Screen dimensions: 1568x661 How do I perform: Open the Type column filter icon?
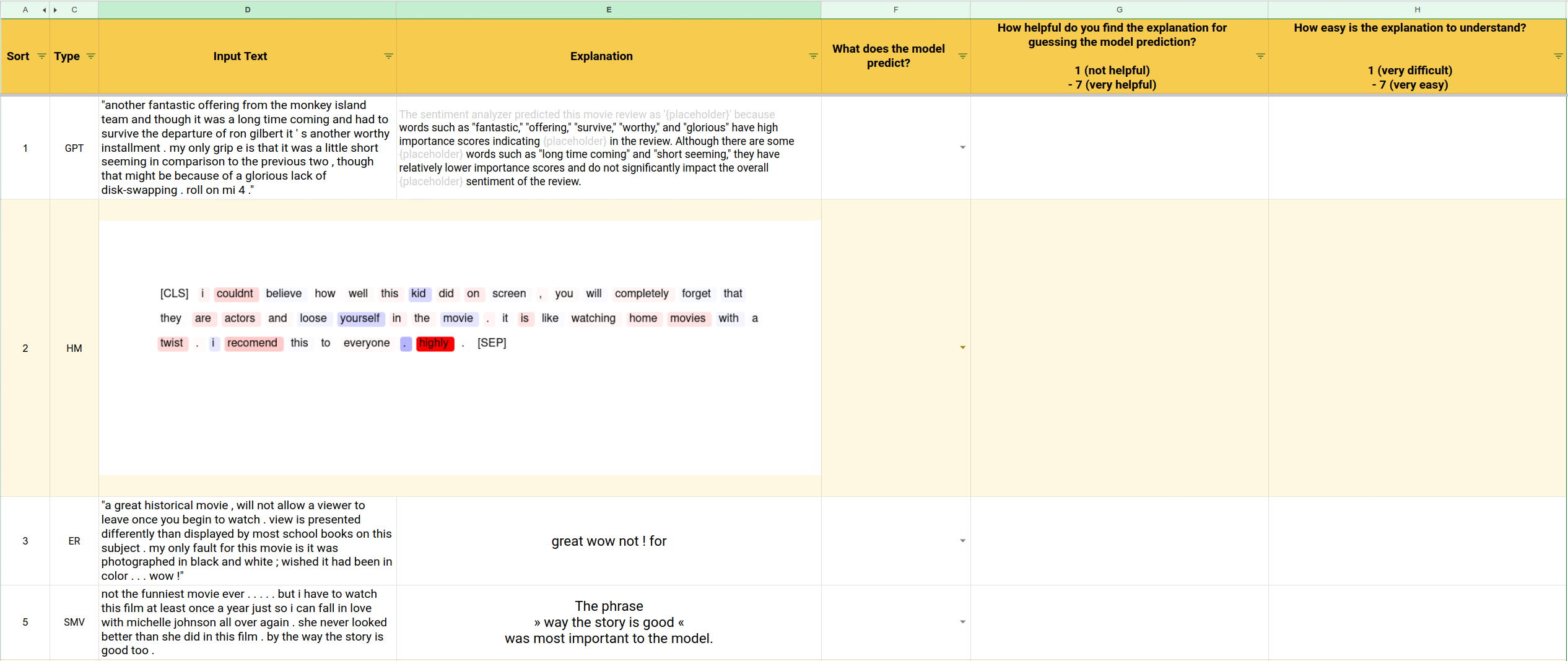pos(91,56)
